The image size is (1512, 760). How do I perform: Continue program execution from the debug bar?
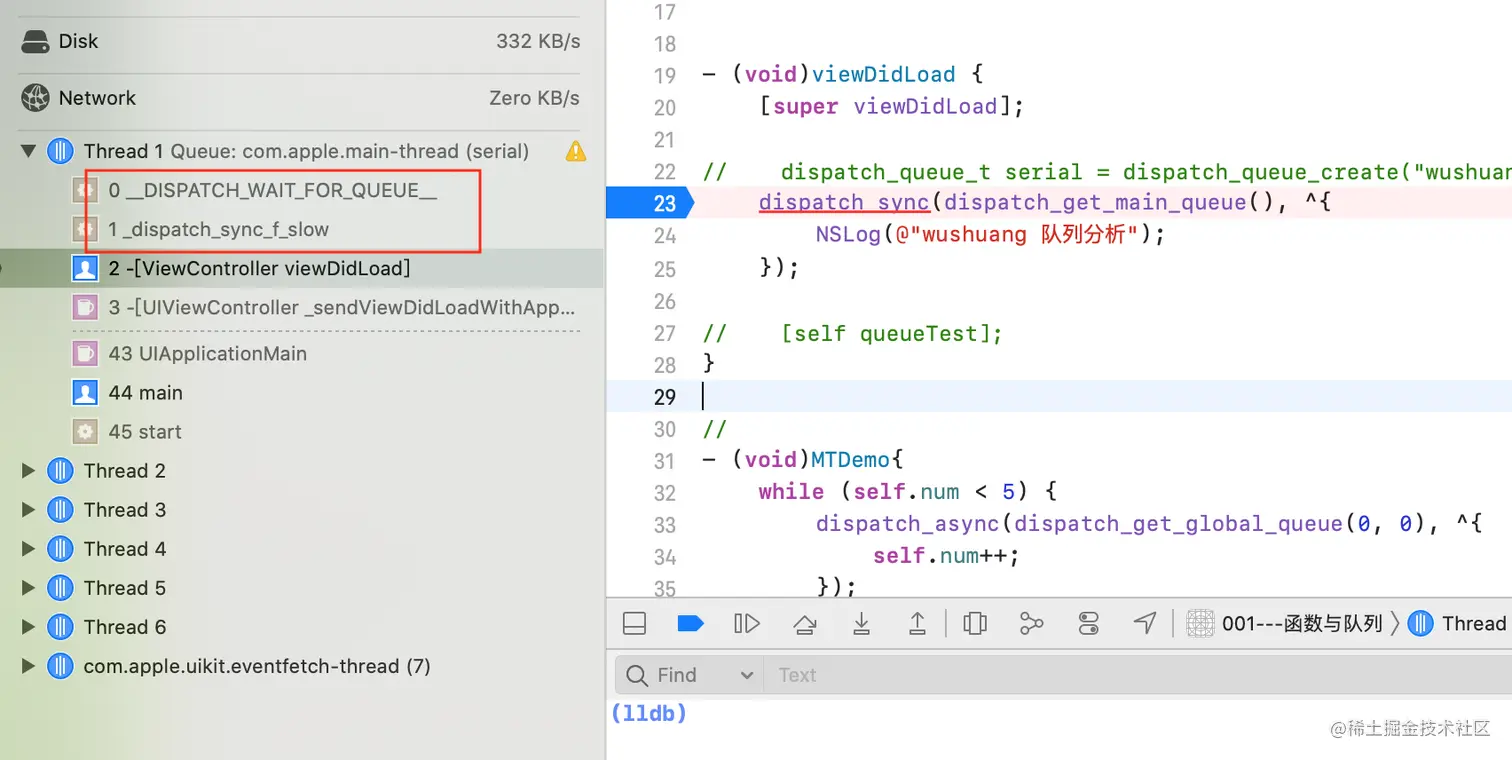pyautogui.click(x=747, y=624)
